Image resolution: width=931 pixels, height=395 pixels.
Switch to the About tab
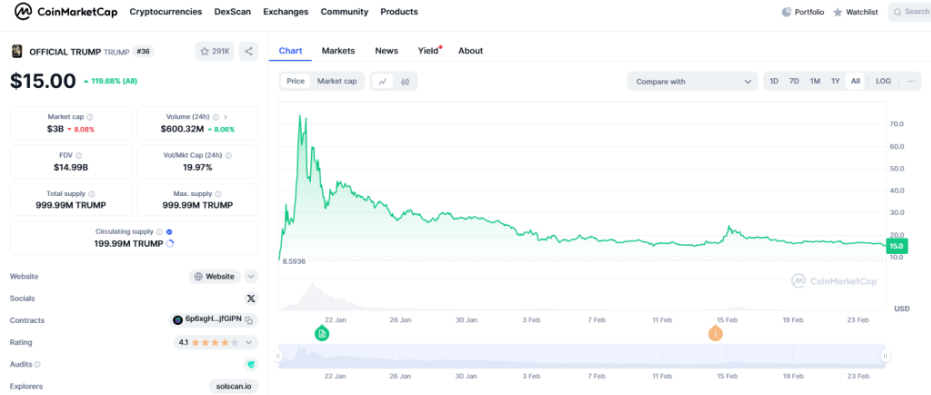point(470,50)
